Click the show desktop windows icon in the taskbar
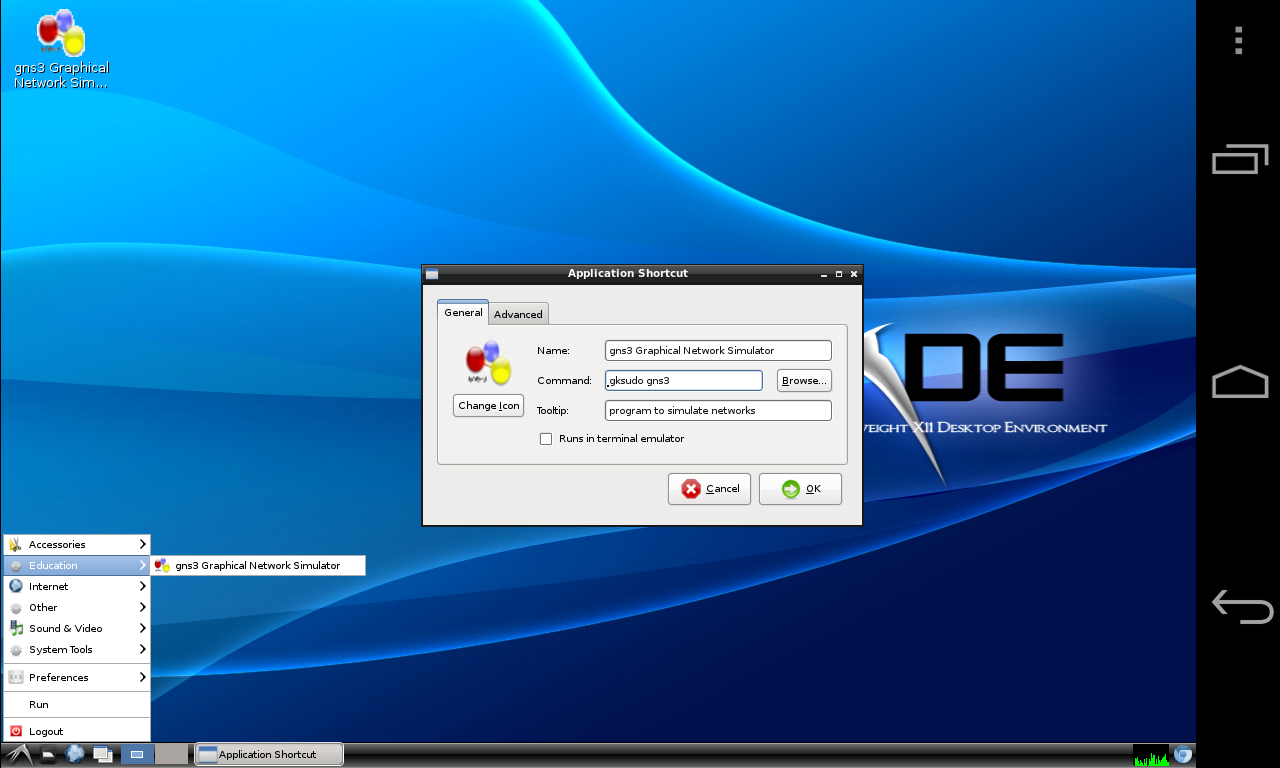 [x=102, y=754]
